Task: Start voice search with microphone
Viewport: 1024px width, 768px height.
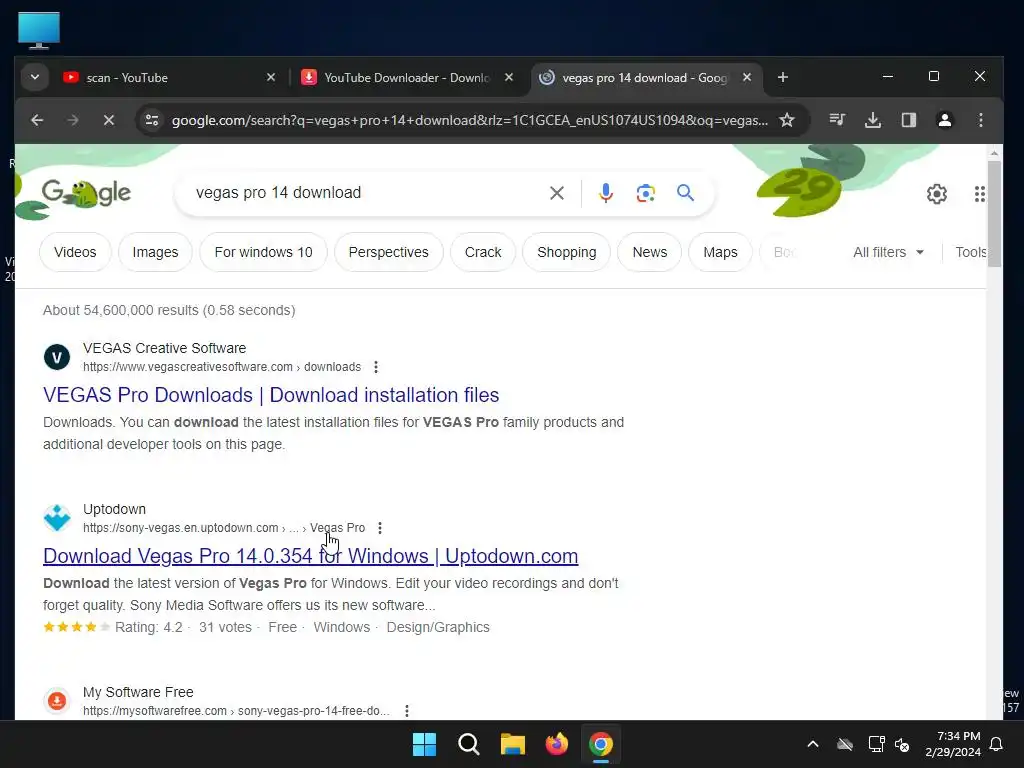Action: point(605,193)
